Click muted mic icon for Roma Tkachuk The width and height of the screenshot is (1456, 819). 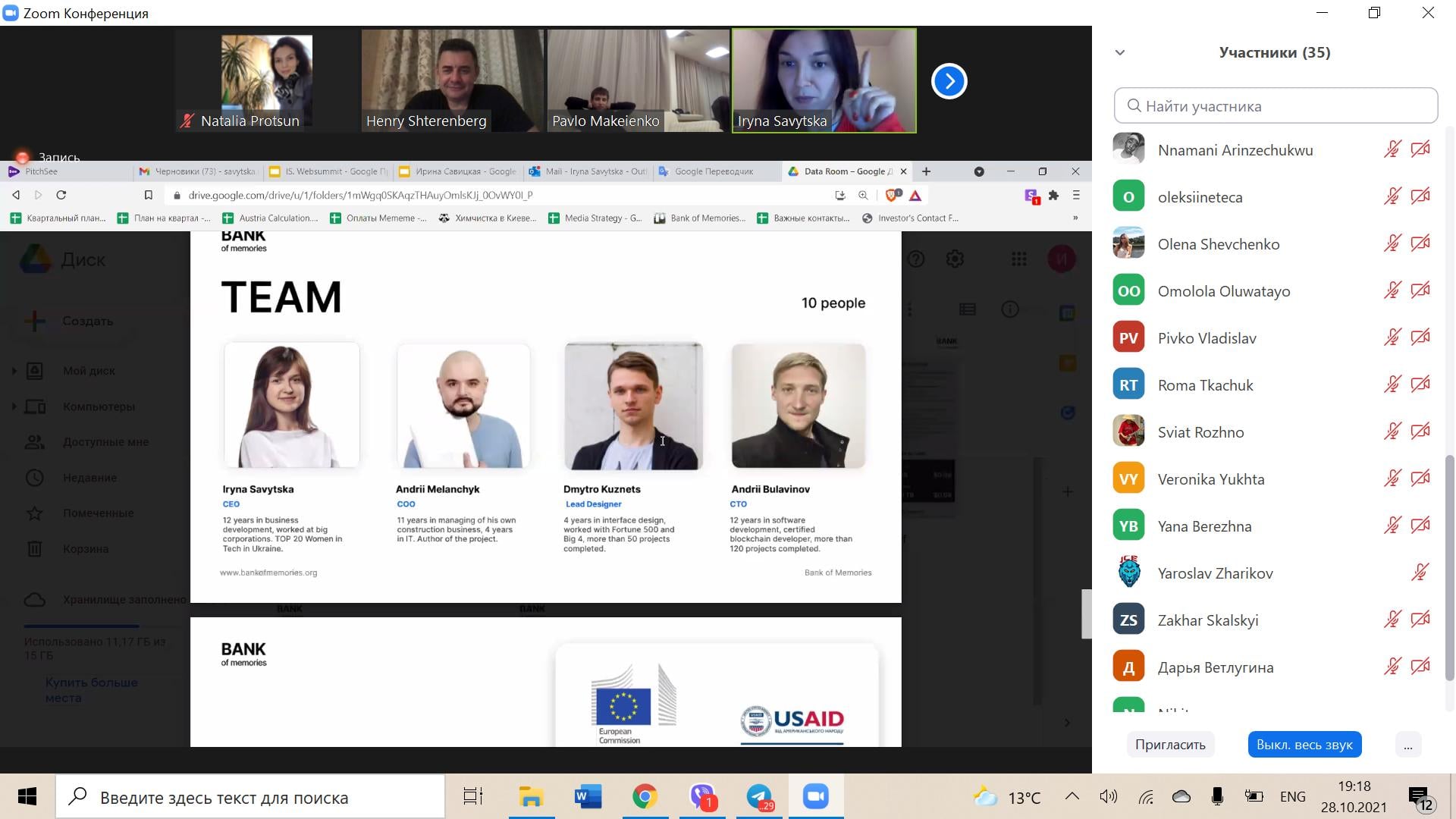1392,384
